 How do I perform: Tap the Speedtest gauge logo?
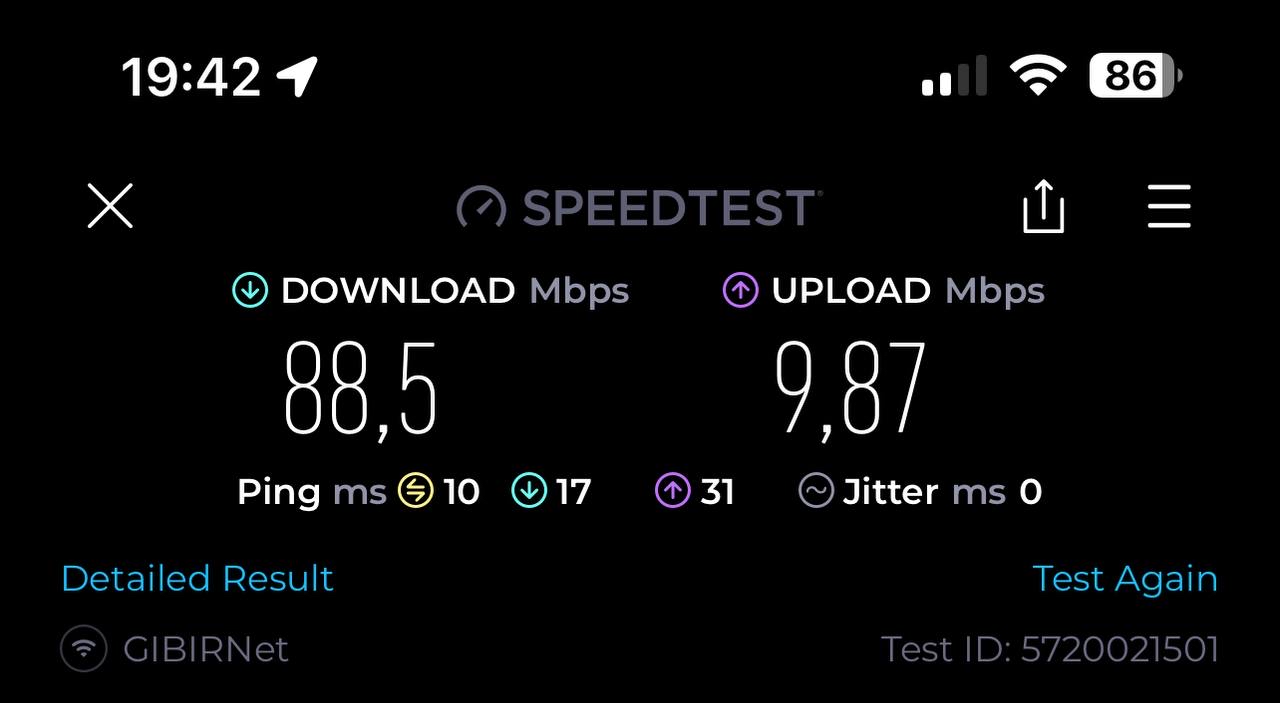coord(482,207)
